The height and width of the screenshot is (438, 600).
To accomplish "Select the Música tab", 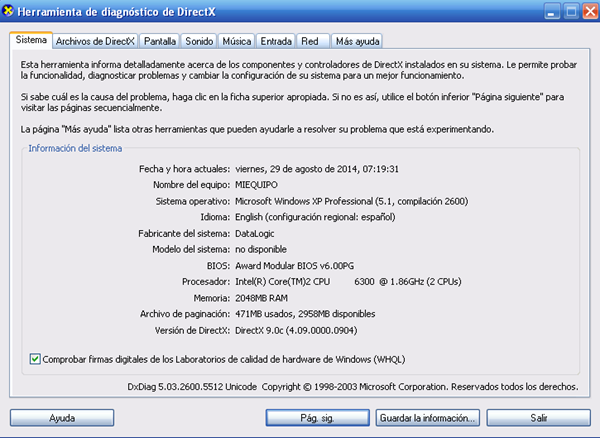I will pyautogui.click(x=237, y=41).
